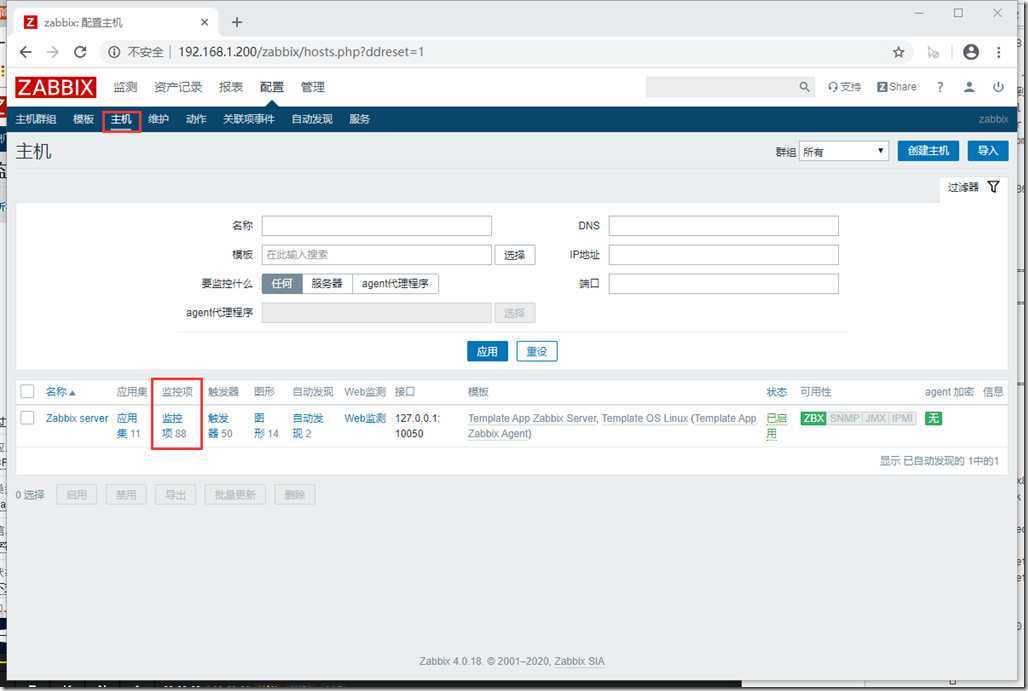Tick the Zabbix server row checkbox
1028x691 pixels.
click(27, 418)
